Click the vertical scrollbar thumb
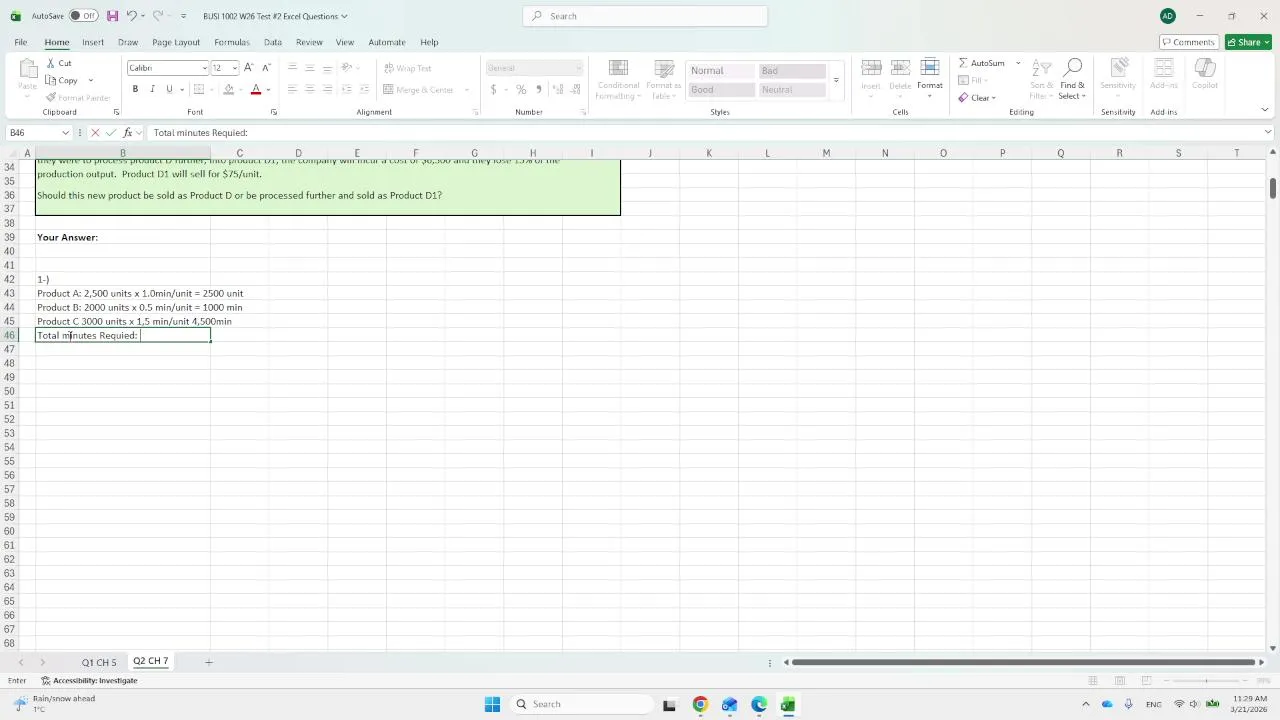 coord(1273,188)
